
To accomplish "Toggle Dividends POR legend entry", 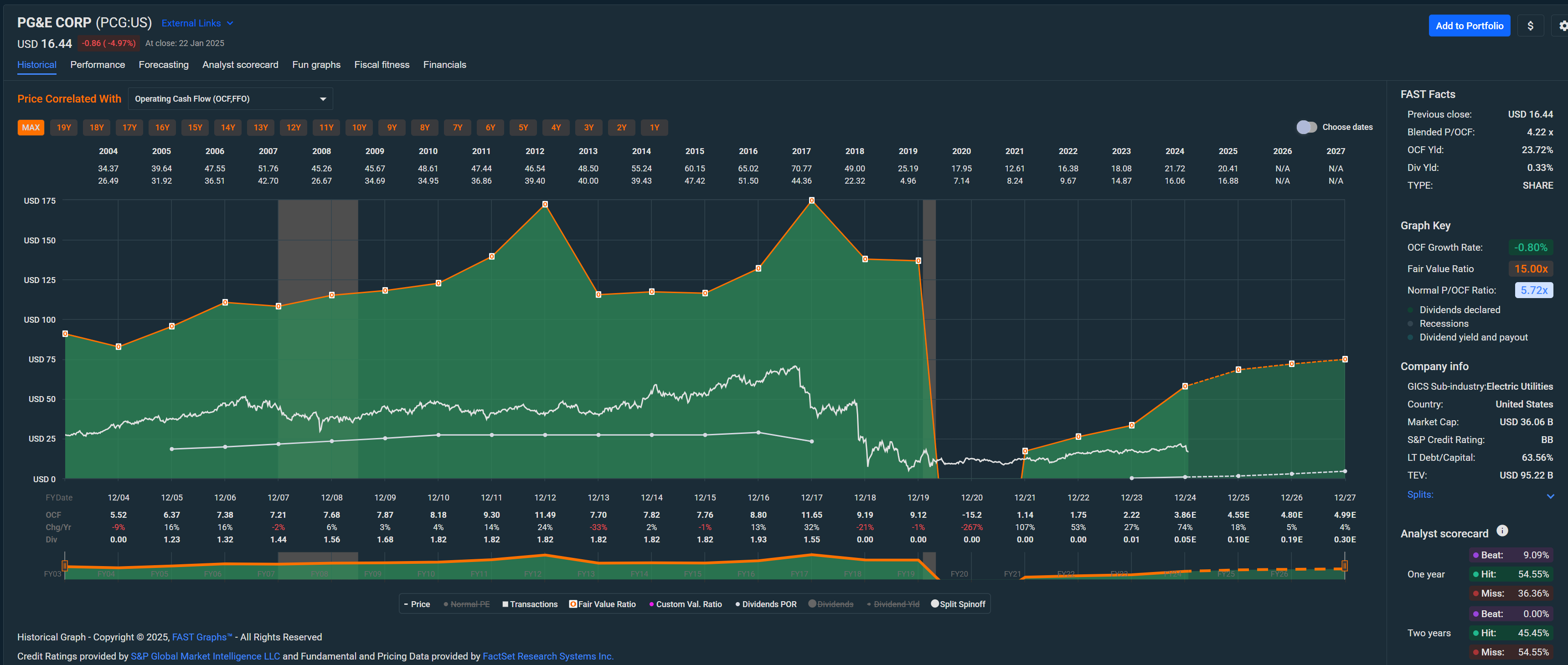I will (766, 604).
